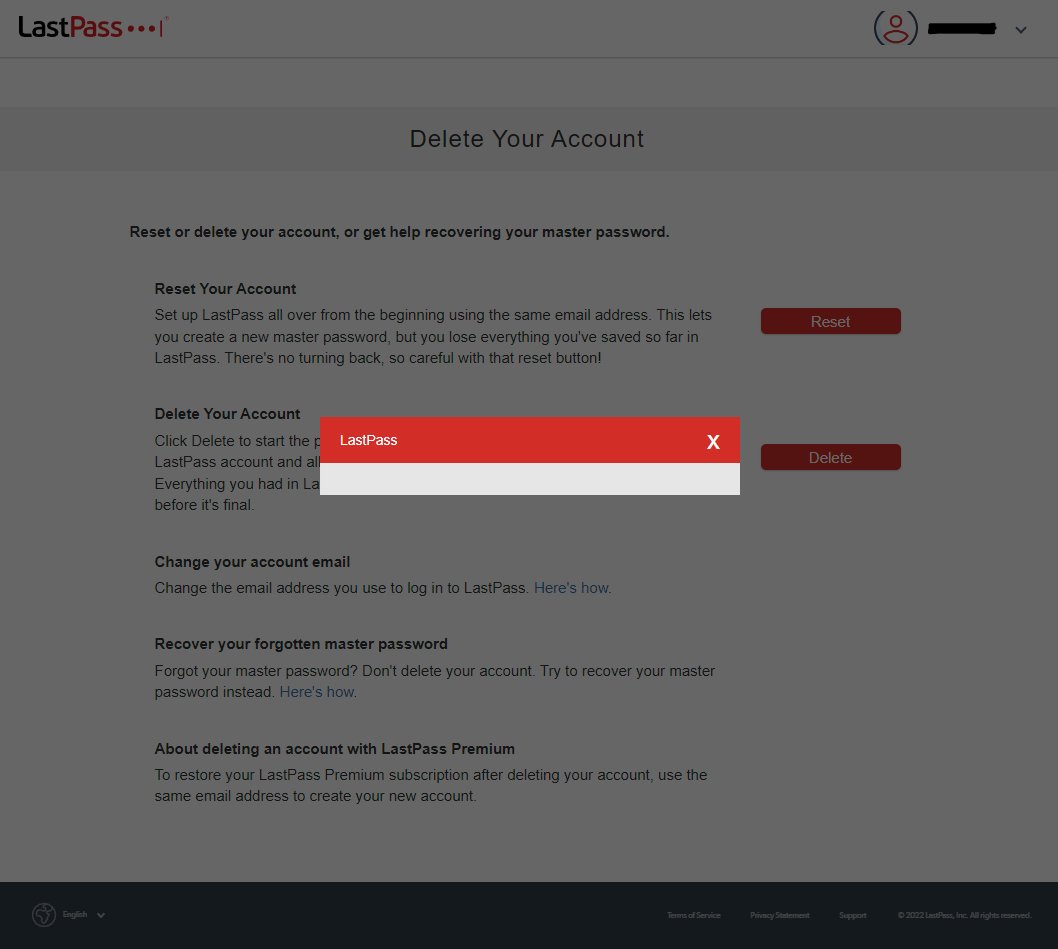
Task: Click the "Delete Your Account" page title
Action: click(527, 138)
